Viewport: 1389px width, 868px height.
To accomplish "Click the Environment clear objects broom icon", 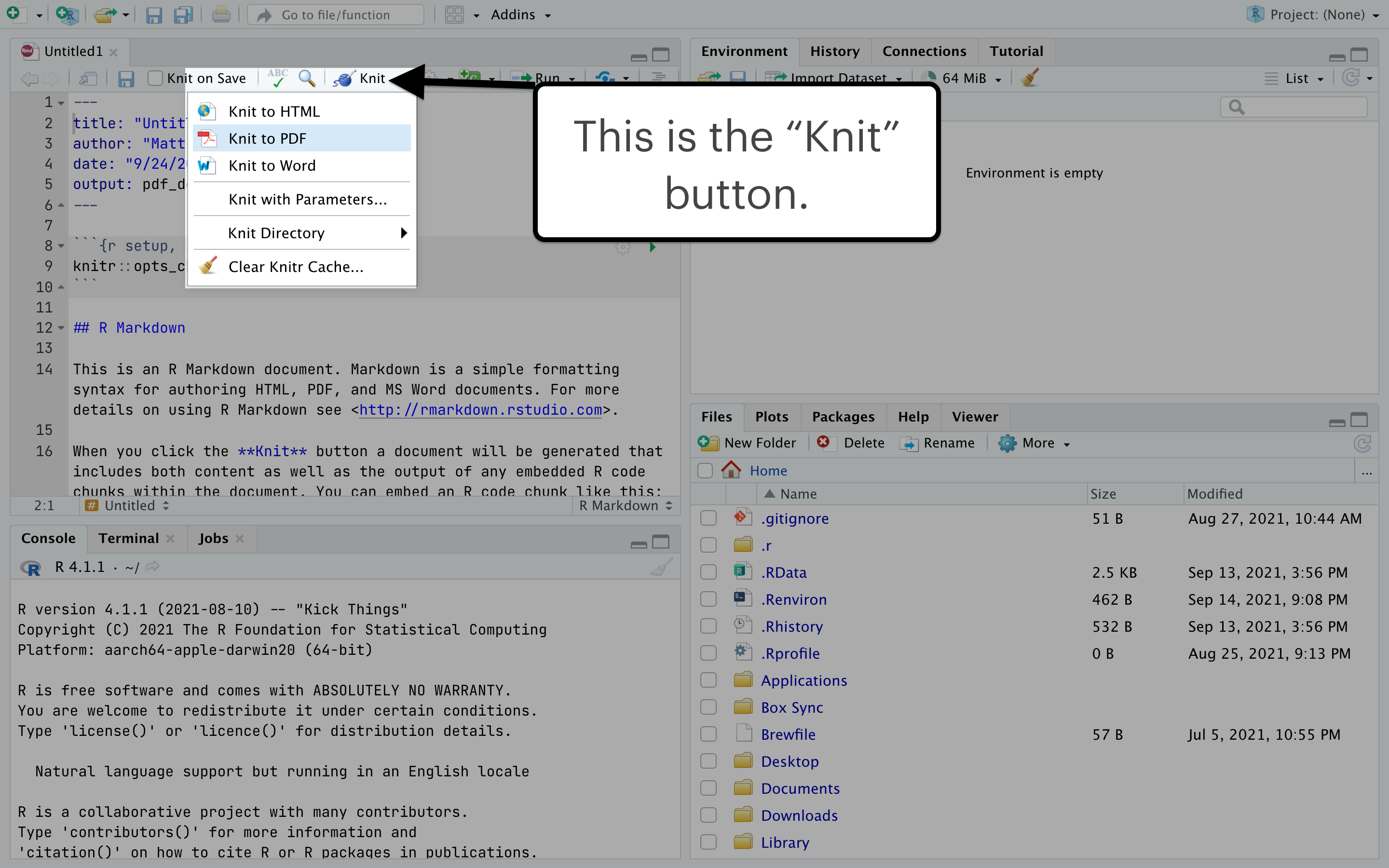I will click(1030, 78).
